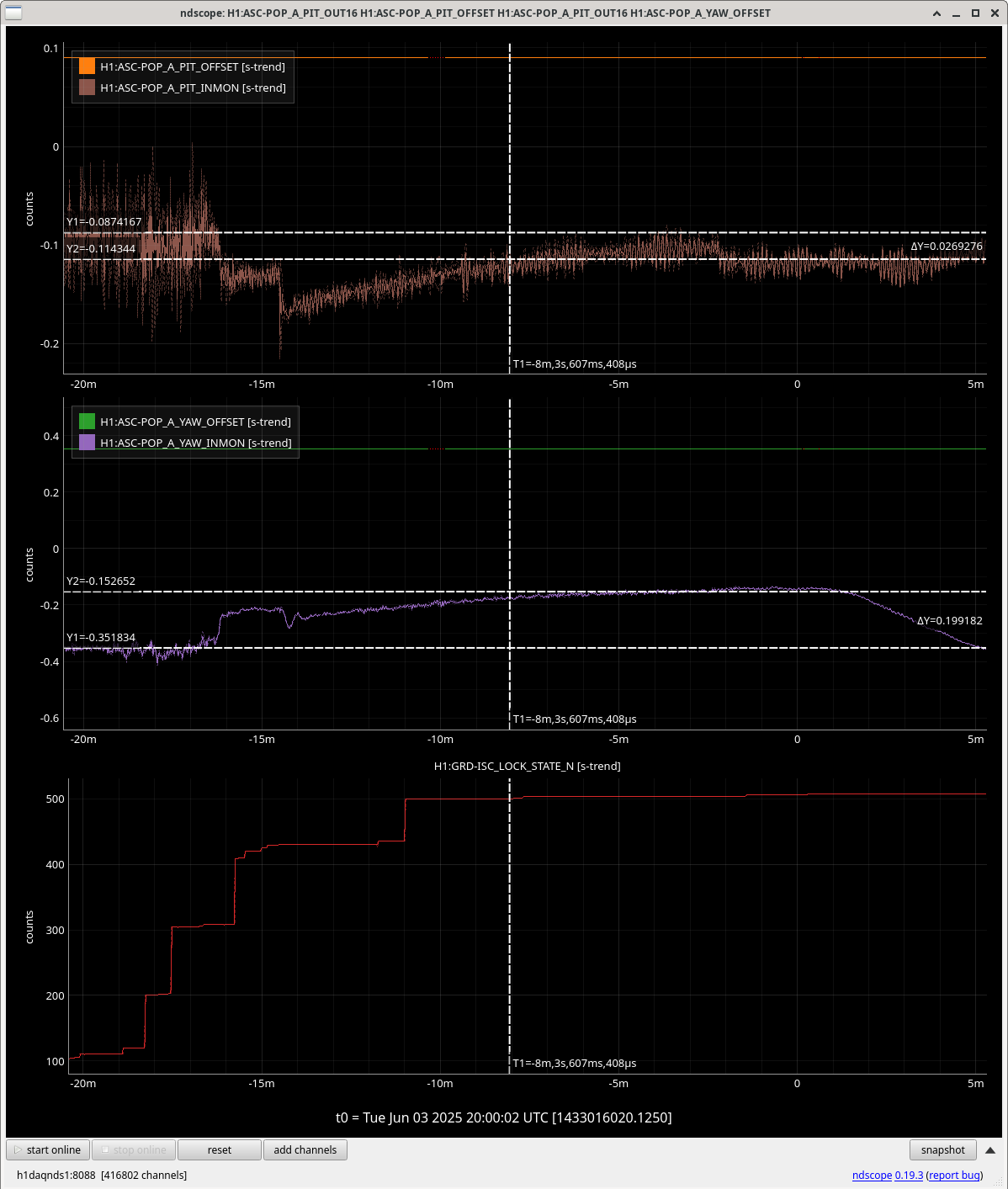Expand the triangle arrow next to snapshot
The image size is (1008, 1189).
pos(990,1150)
